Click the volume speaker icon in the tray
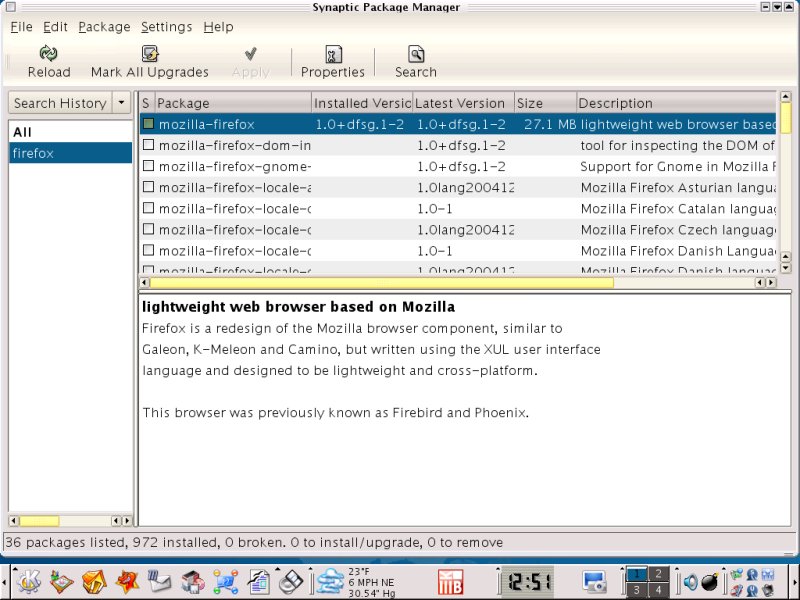 691,581
